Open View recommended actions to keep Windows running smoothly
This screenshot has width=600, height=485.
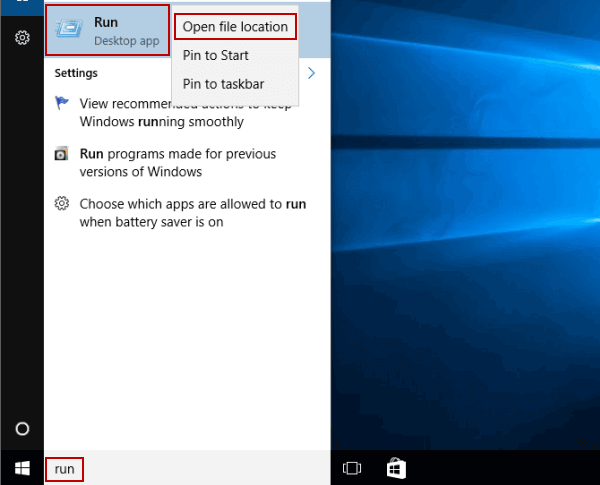click(186, 113)
